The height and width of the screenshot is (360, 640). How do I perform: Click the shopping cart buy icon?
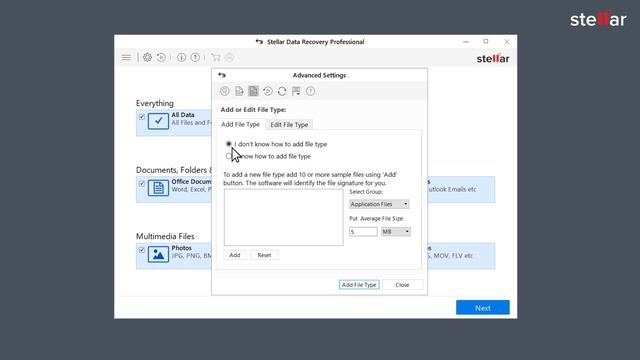click(216, 58)
